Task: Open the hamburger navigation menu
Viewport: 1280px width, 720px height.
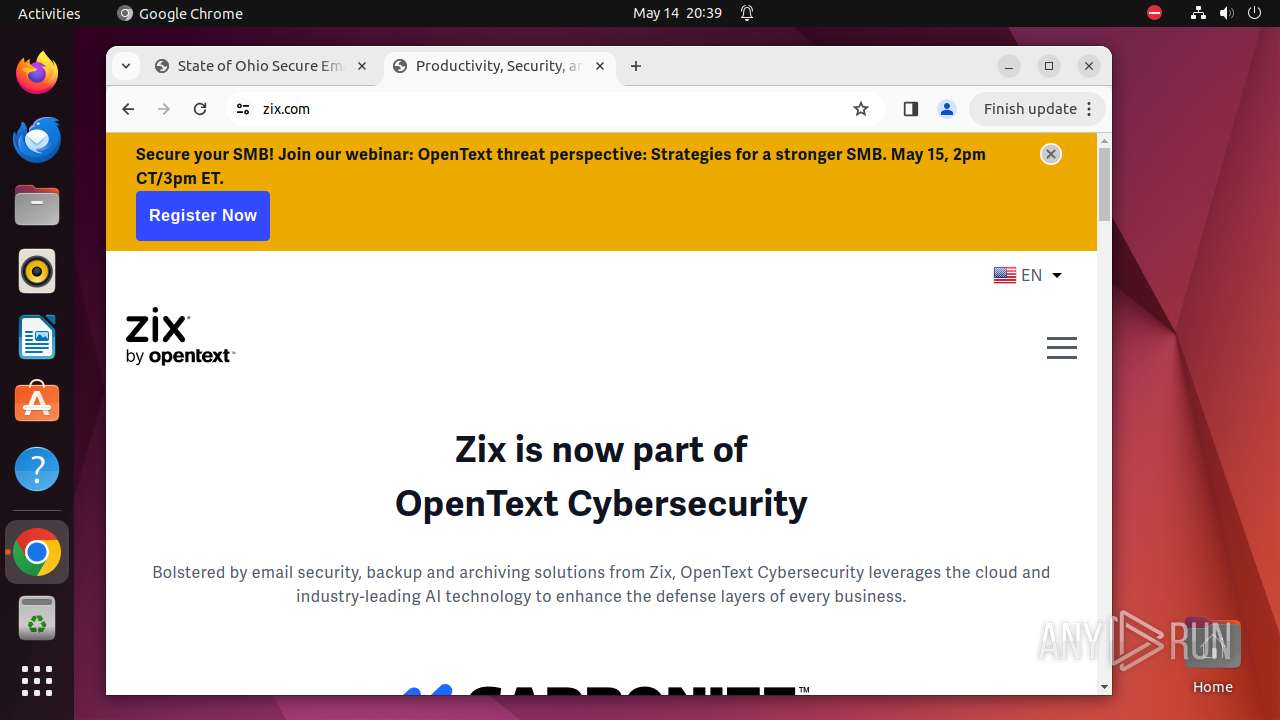Action: point(1062,347)
